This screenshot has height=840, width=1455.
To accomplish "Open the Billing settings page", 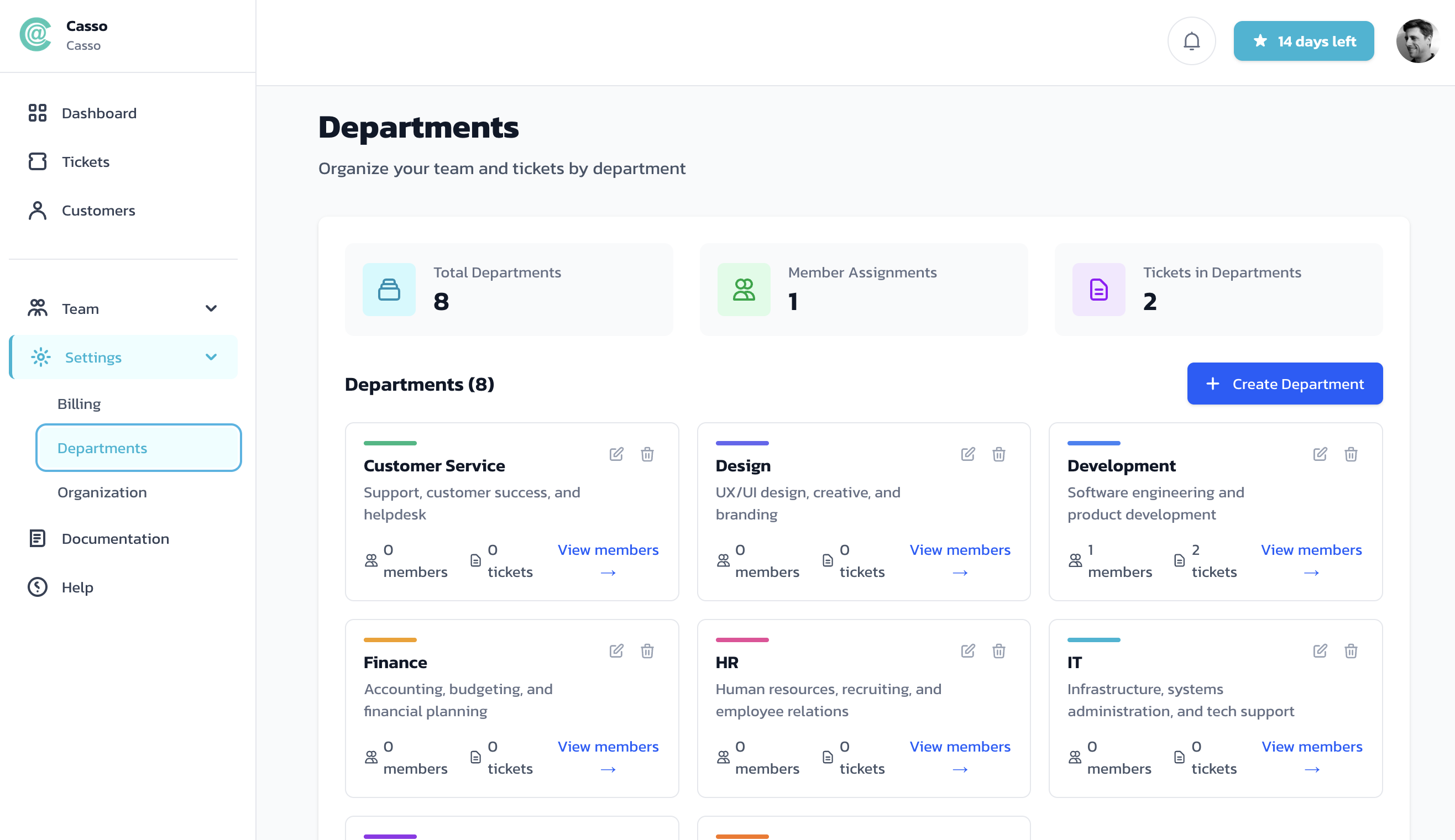I will point(78,404).
